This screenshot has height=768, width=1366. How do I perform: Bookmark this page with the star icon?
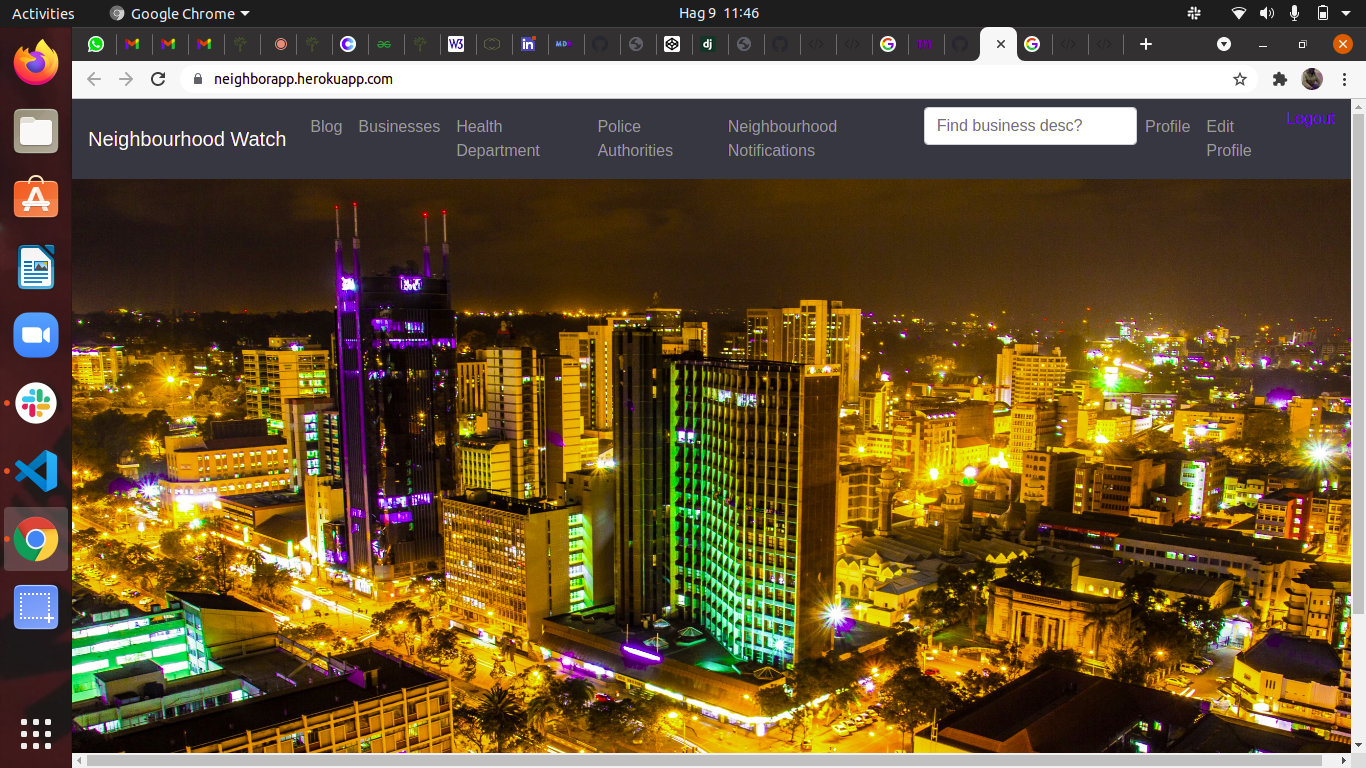[1239, 78]
